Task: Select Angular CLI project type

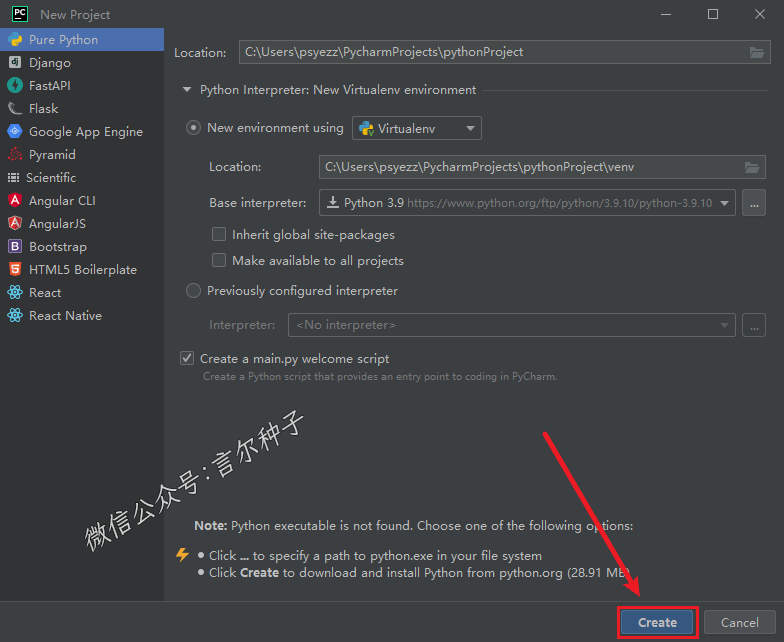Action: pos(82,200)
